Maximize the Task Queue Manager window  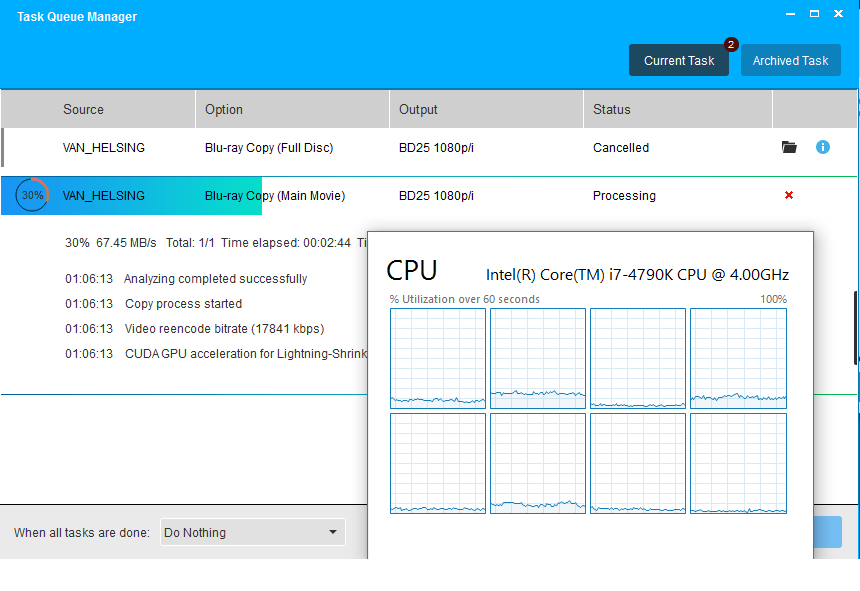[x=814, y=14]
